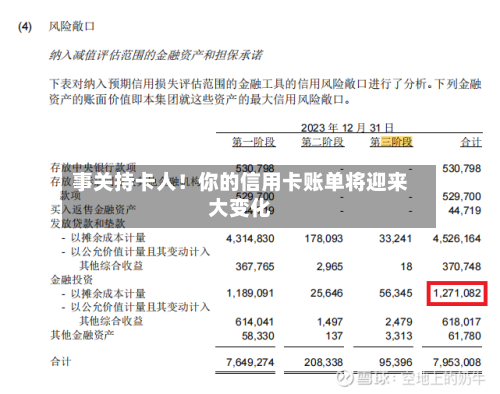Click the row label 金融投资
This screenshot has width=500, height=394.
(71, 279)
